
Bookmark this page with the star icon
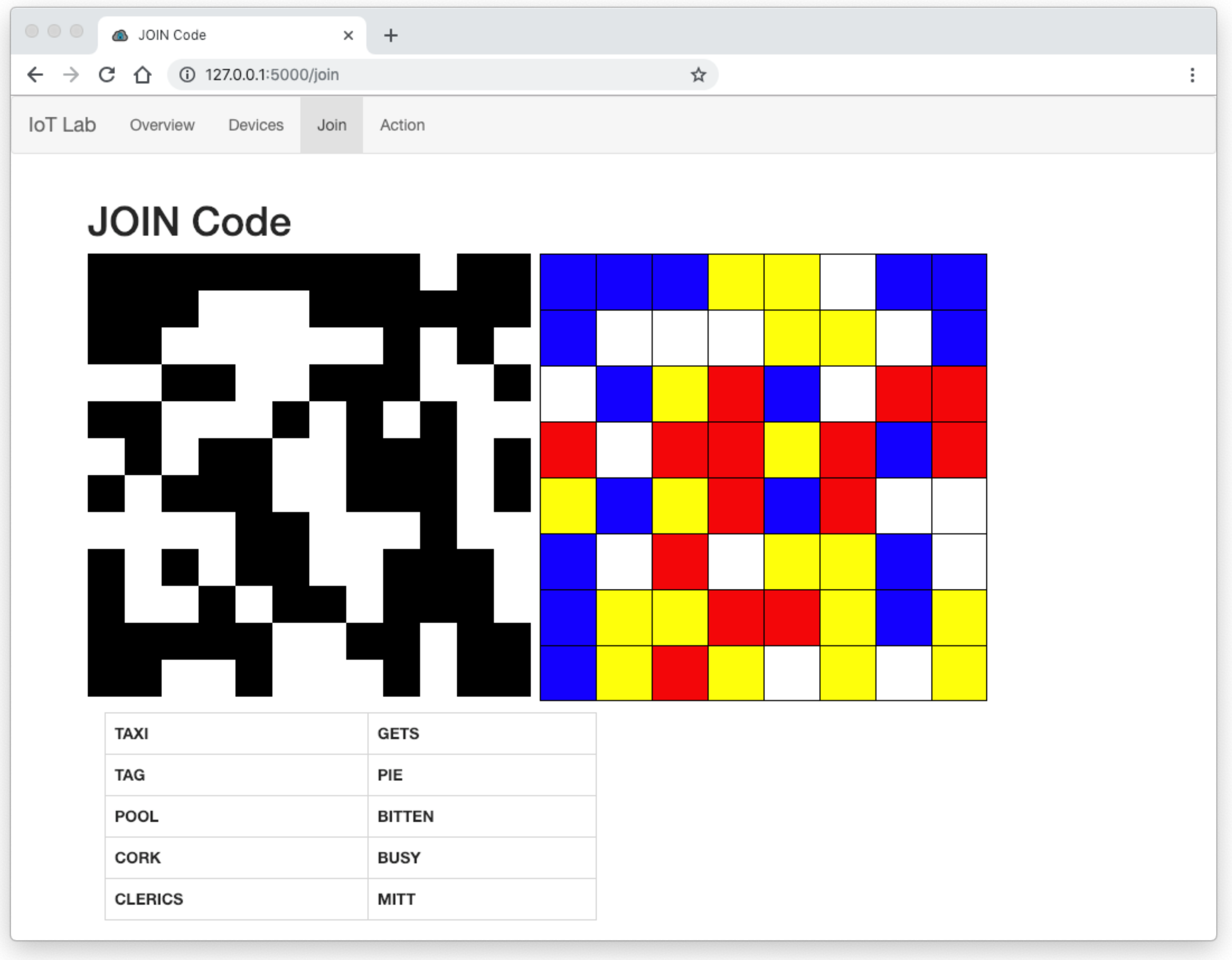point(699,75)
